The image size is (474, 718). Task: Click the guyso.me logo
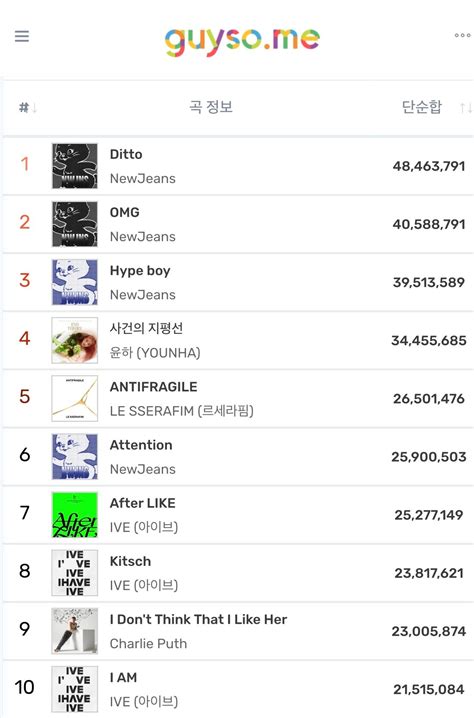pyautogui.click(x=242, y=41)
